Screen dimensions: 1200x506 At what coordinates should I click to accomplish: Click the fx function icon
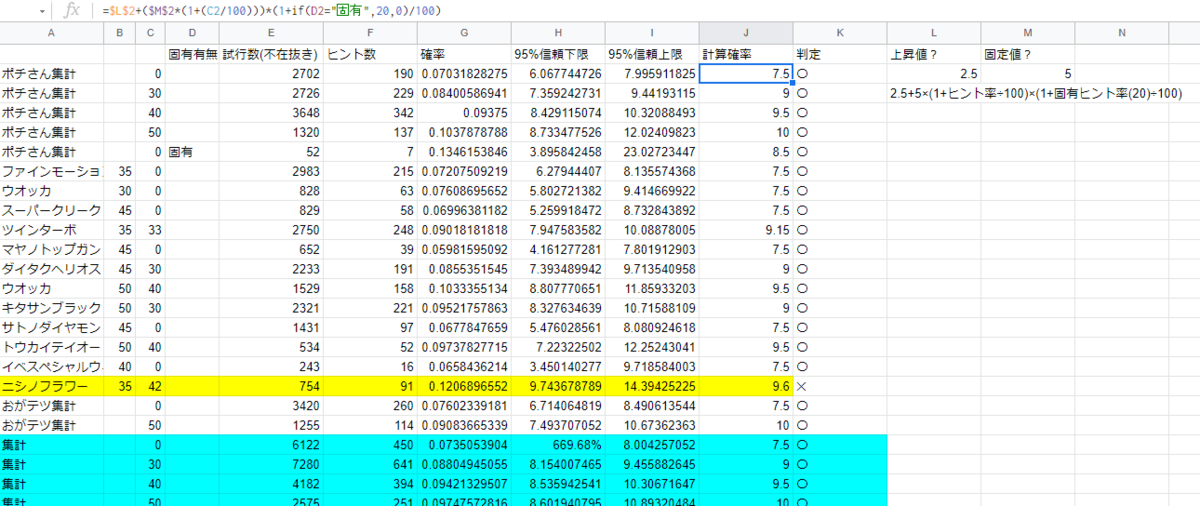tap(71, 11)
